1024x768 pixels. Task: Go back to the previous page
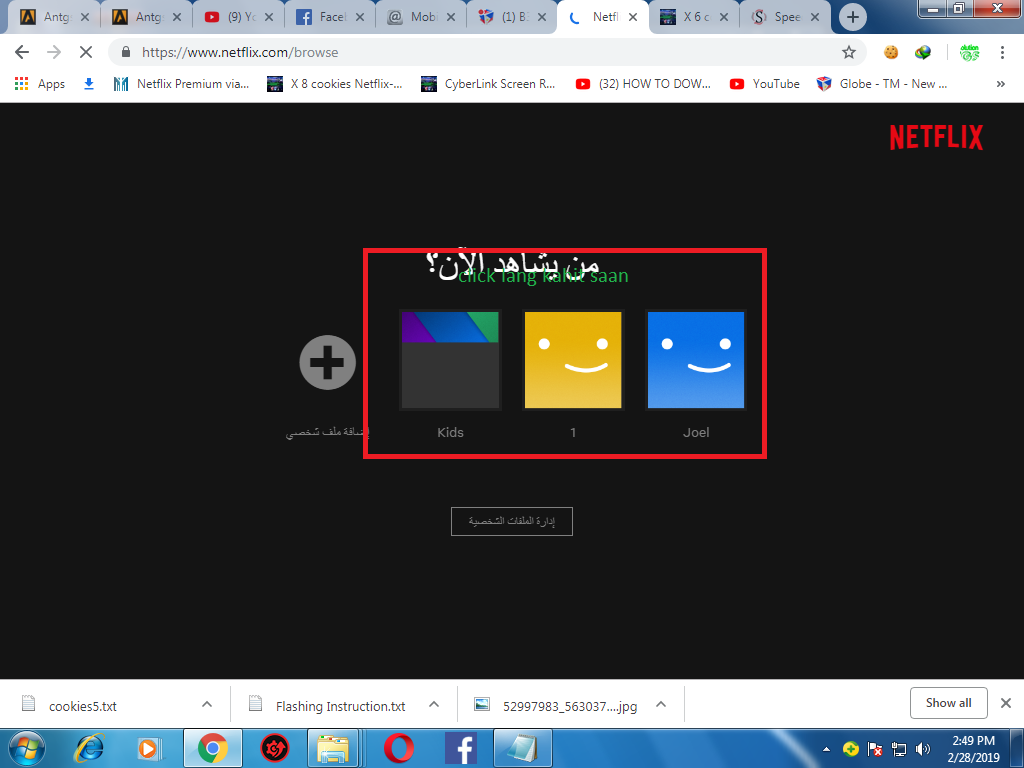22,52
